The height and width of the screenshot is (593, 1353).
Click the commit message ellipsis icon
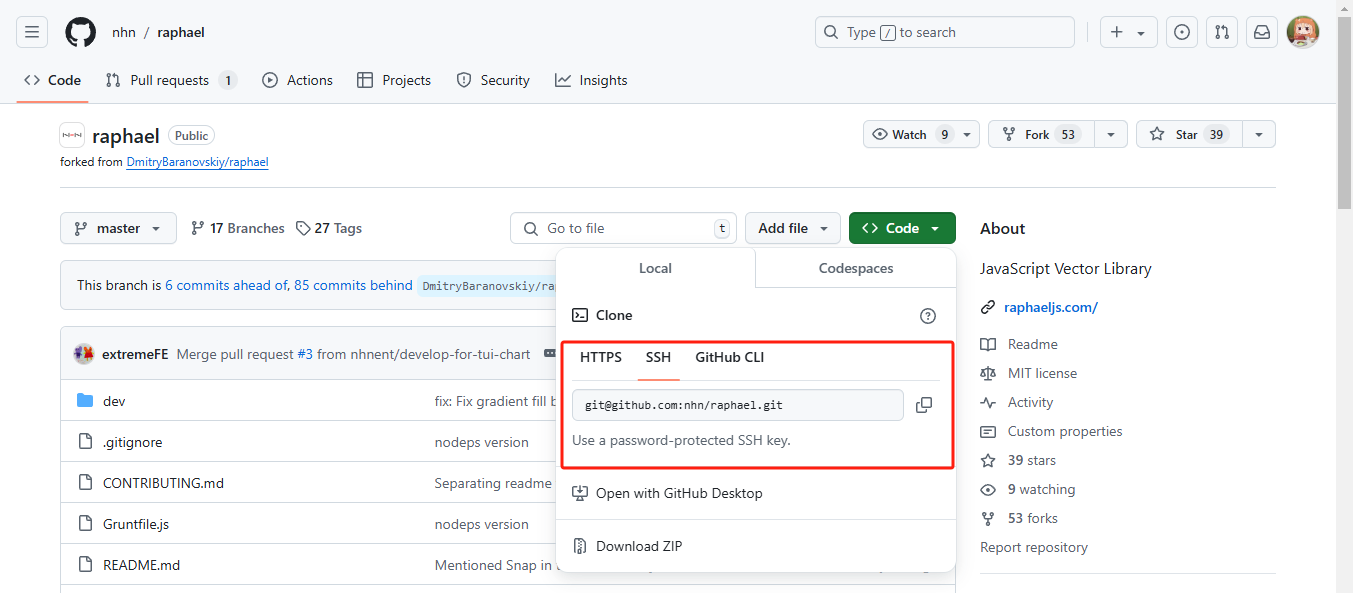[549, 354]
